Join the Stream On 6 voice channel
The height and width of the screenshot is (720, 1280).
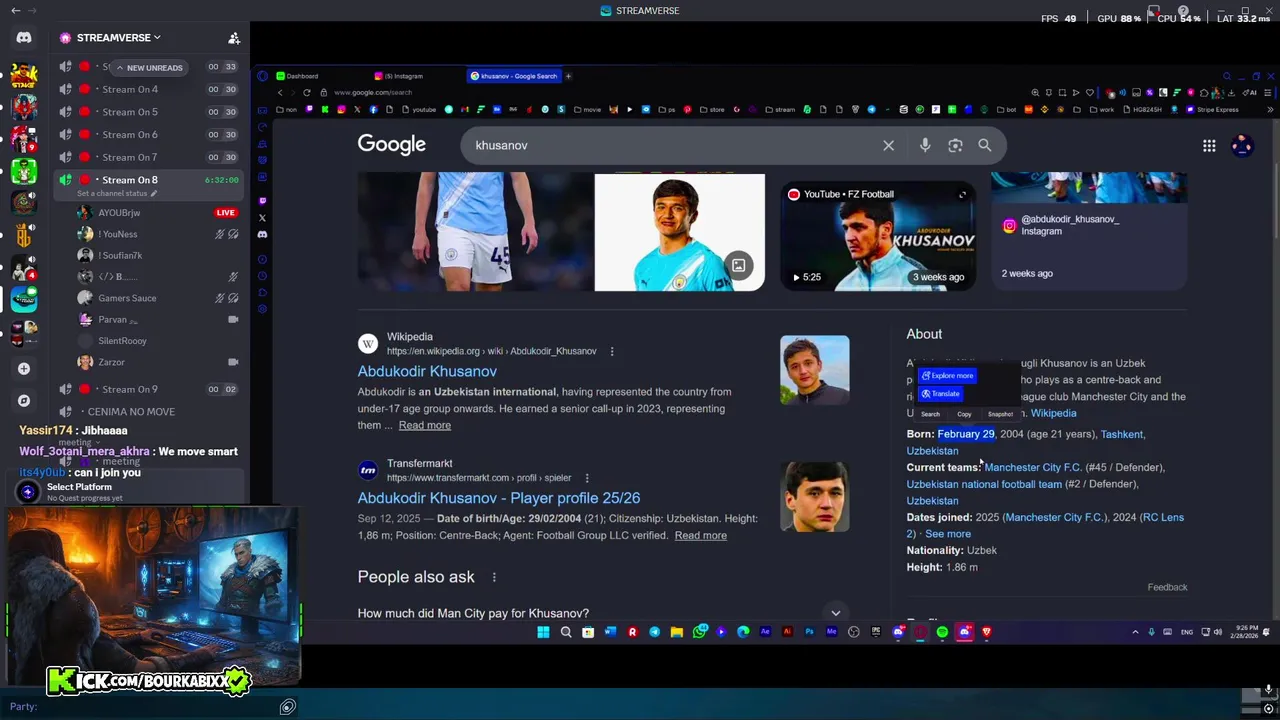point(147,135)
